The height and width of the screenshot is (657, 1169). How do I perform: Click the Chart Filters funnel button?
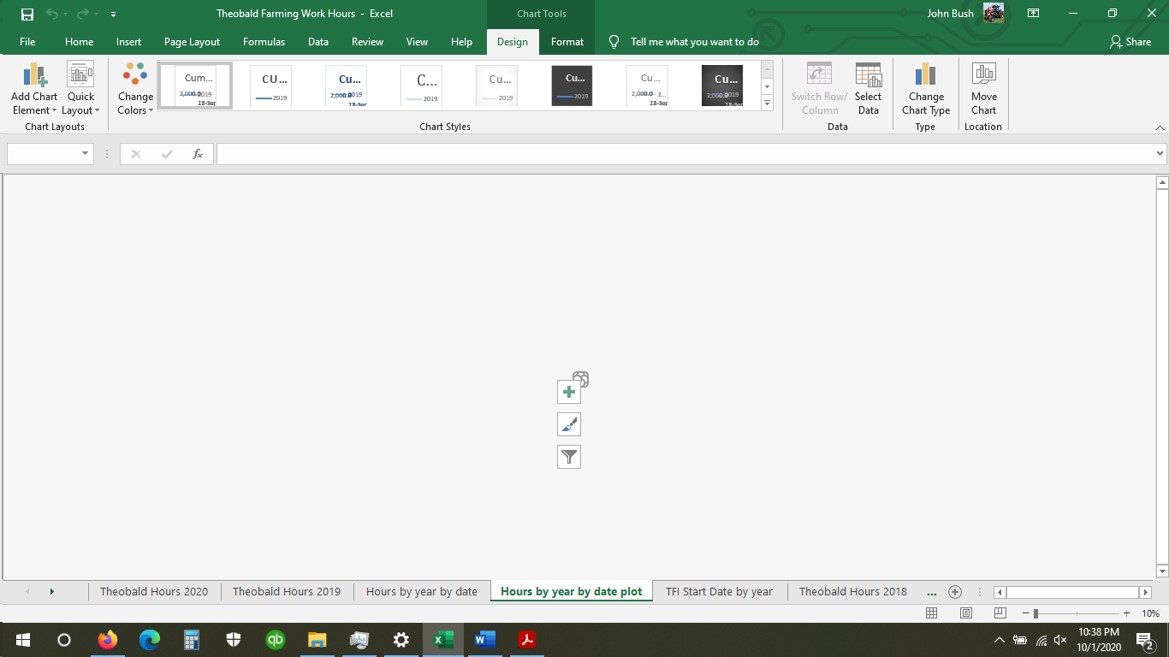click(569, 457)
